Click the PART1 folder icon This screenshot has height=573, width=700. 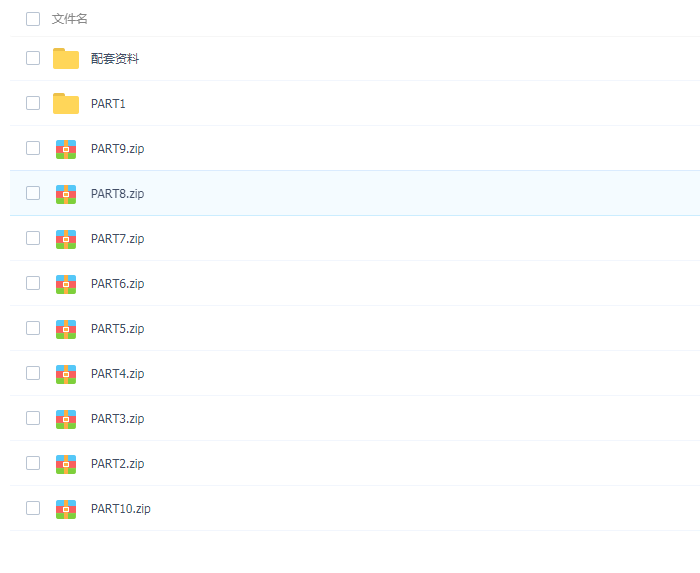[x=66, y=104]
